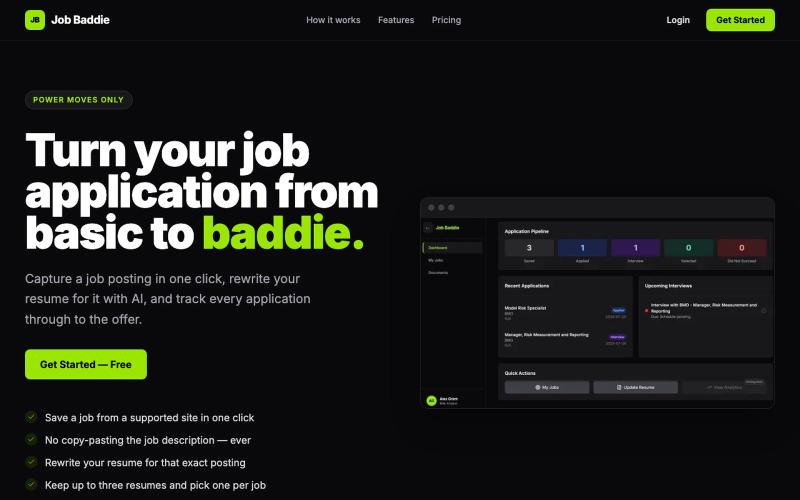Click the dashboard preview screenshot
Viewport: 800px width, 500px height.
click(x=597, y=303)
